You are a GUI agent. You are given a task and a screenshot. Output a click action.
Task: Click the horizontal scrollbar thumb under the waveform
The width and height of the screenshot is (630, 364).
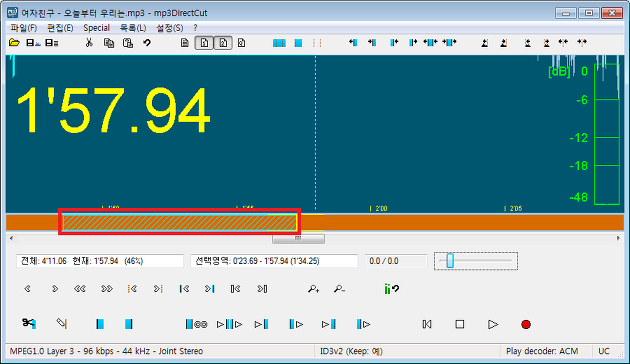(x=298, y=239)
